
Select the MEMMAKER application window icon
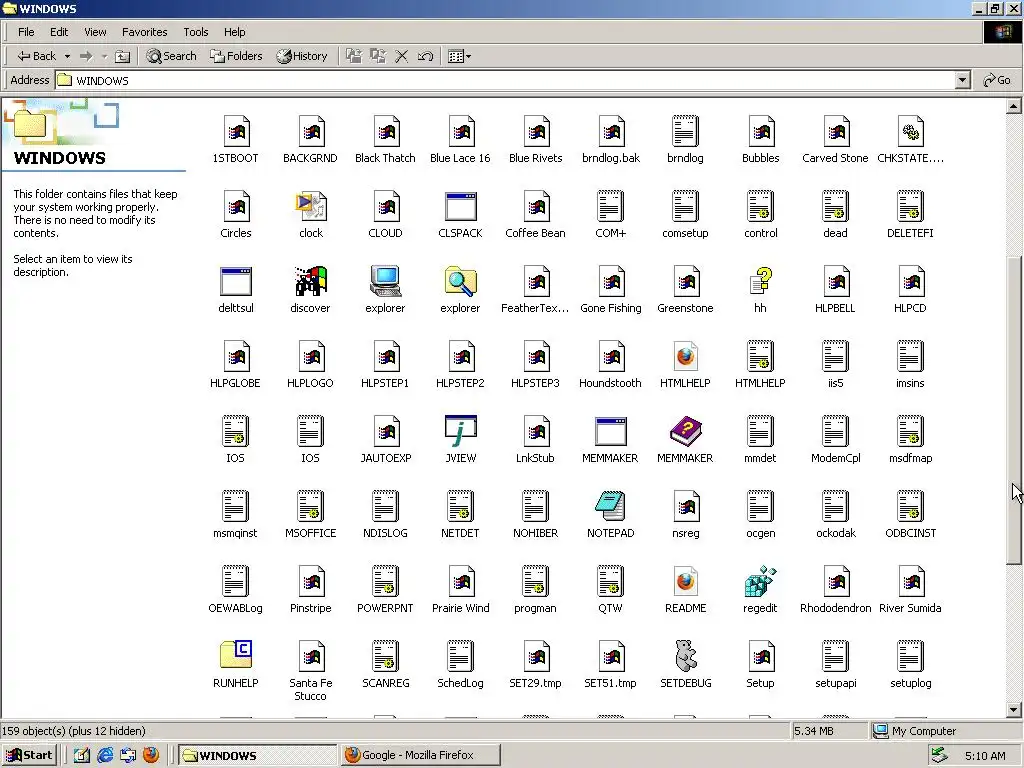(x=610, y=432)
